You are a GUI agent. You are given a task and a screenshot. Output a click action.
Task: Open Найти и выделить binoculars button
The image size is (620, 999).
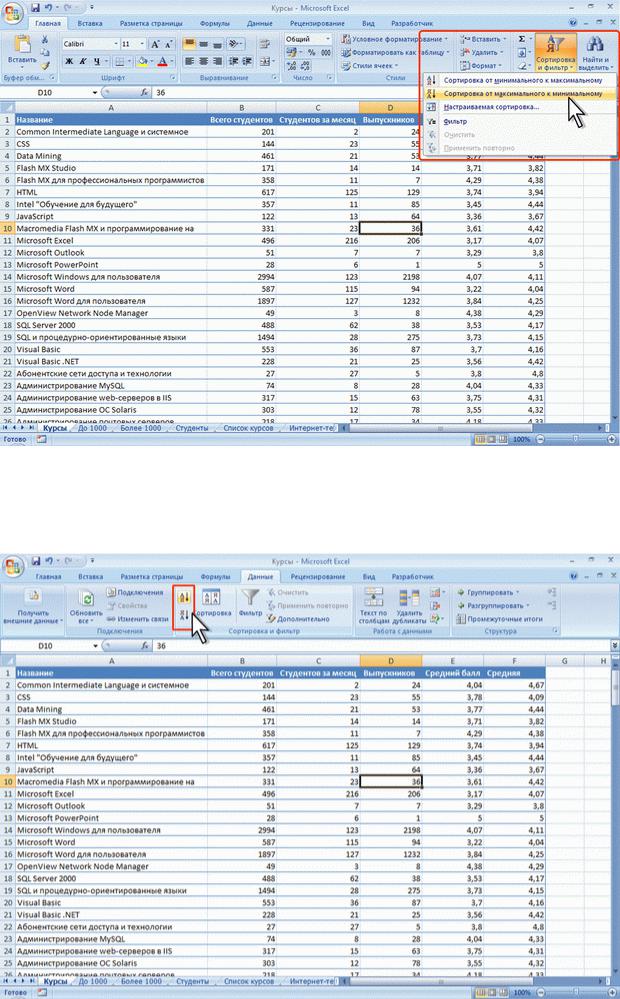pos(595,54)
